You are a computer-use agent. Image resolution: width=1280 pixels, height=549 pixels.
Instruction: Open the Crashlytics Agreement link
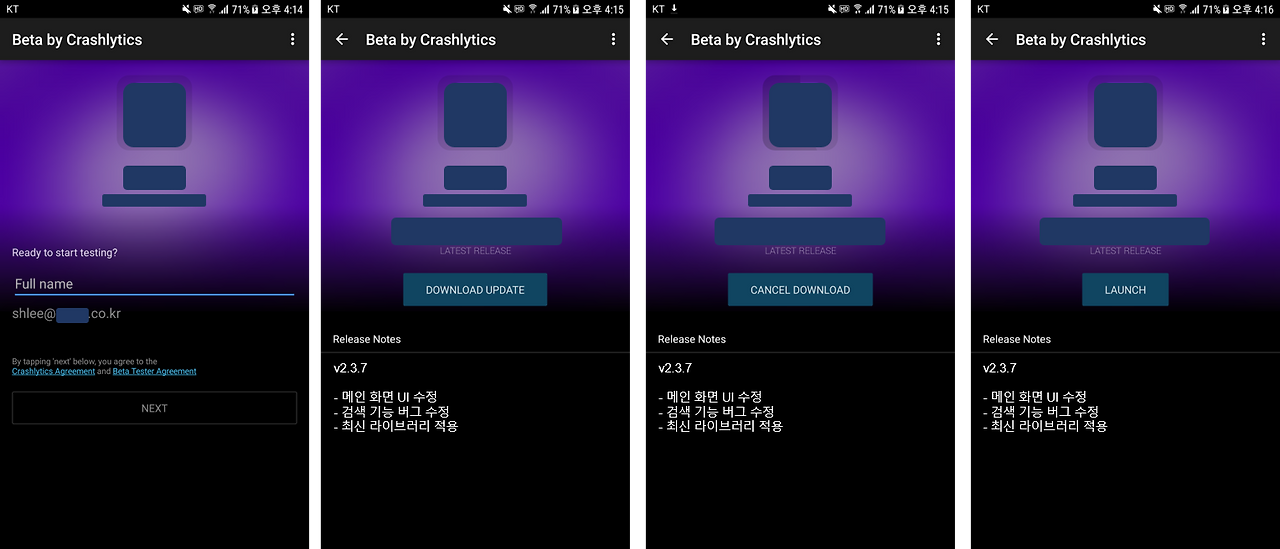point(53,371)
